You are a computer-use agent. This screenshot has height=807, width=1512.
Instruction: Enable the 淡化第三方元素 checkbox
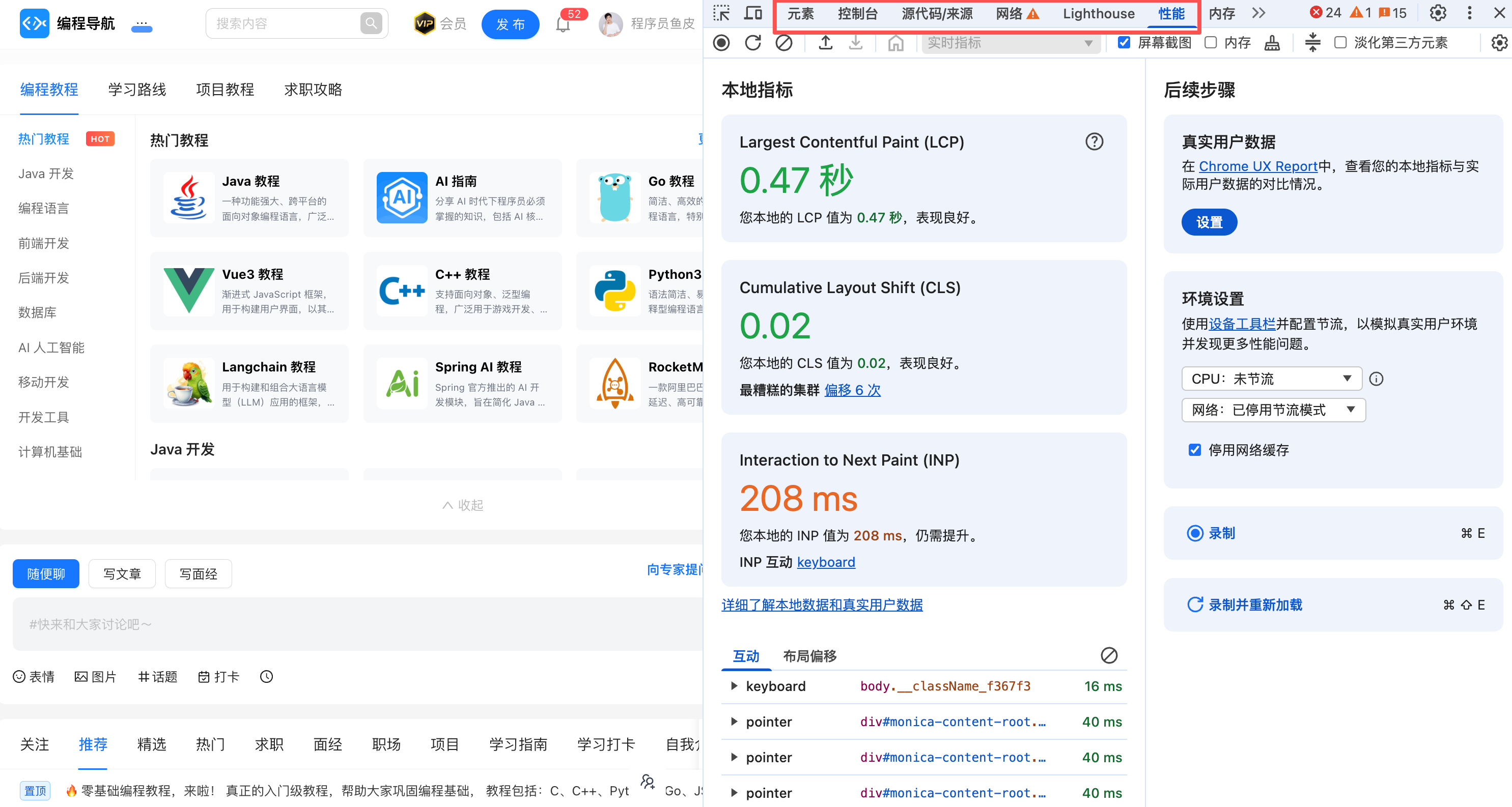click(1340, 42)
